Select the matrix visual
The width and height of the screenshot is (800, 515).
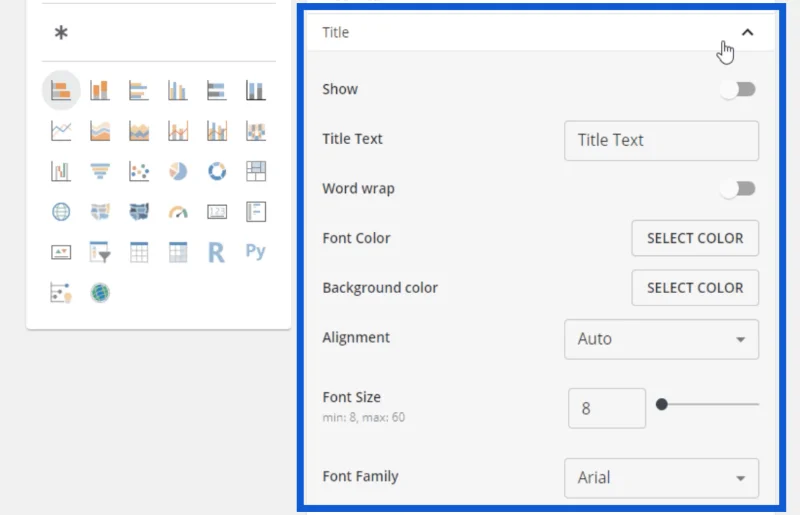pyautogui.click(x=178, y=252)
